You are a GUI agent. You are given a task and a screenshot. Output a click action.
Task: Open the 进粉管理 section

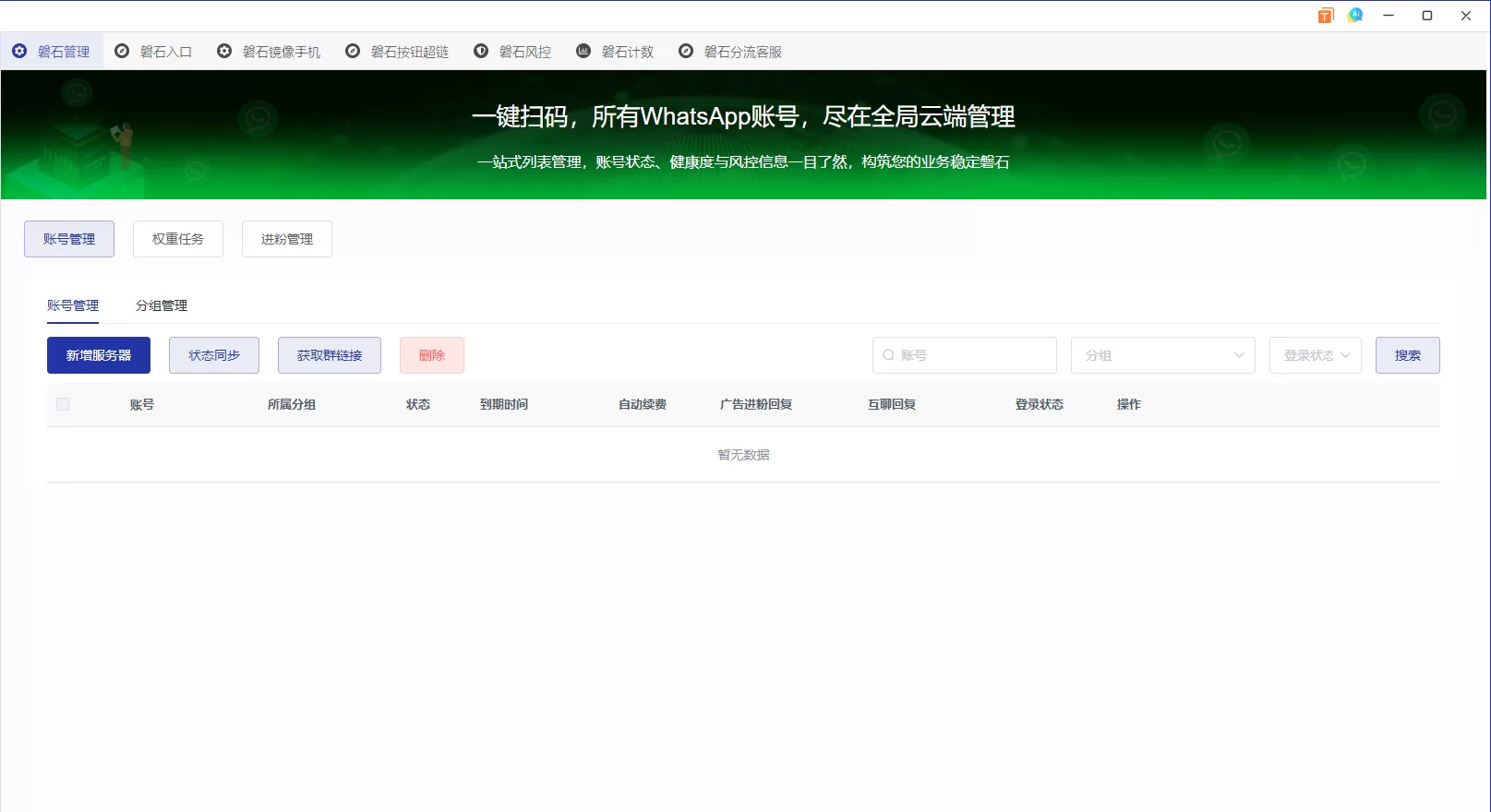[x=287, y=239]
